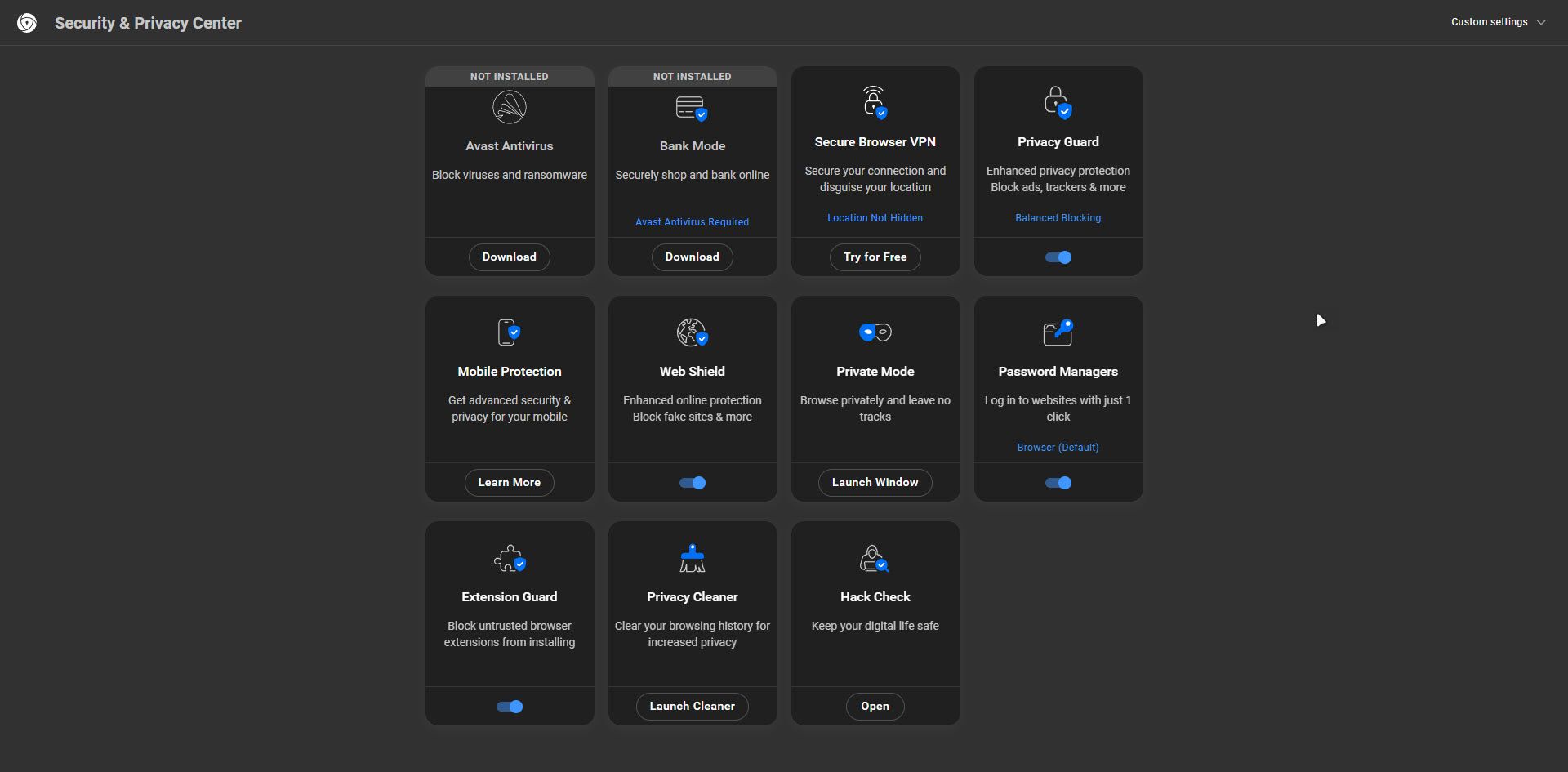Click 'Block ads, trackers & more' description
The width and height of the screenshot is (1568, 772).
pyautogui.click(x=1058, y=187)
